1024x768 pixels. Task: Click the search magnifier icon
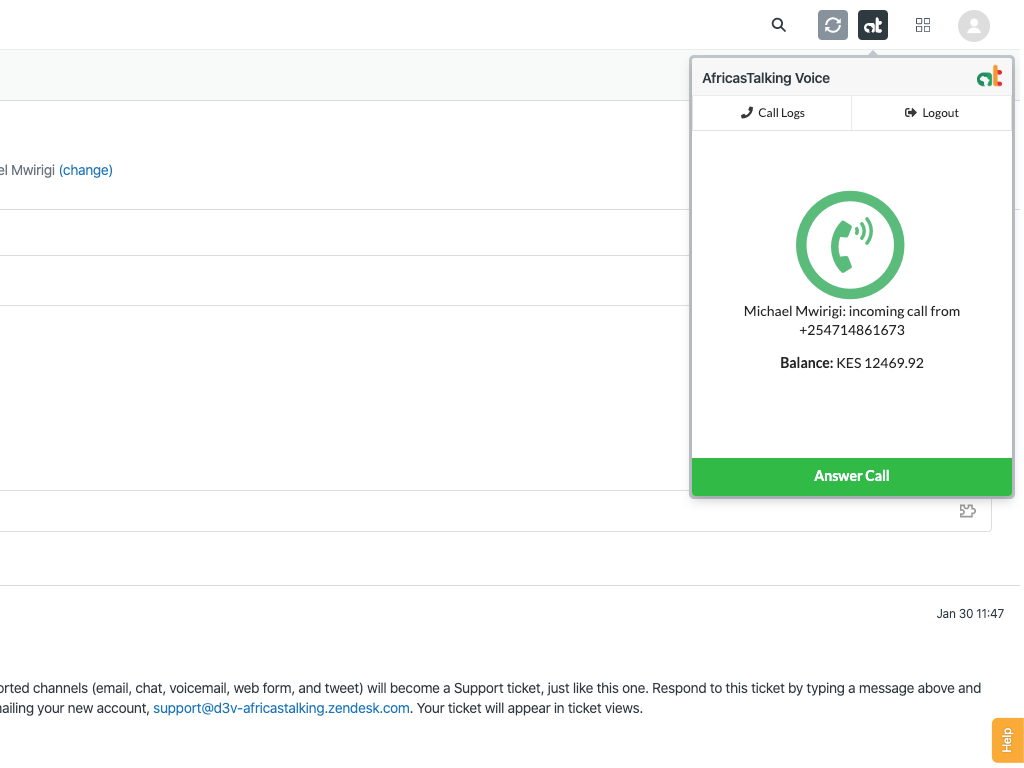pyautogui.click(x=779, y=25)
